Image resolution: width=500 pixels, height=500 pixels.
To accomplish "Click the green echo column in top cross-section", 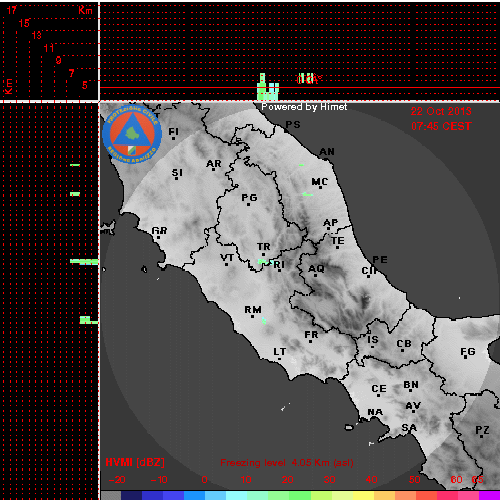I will coord(268,87).
